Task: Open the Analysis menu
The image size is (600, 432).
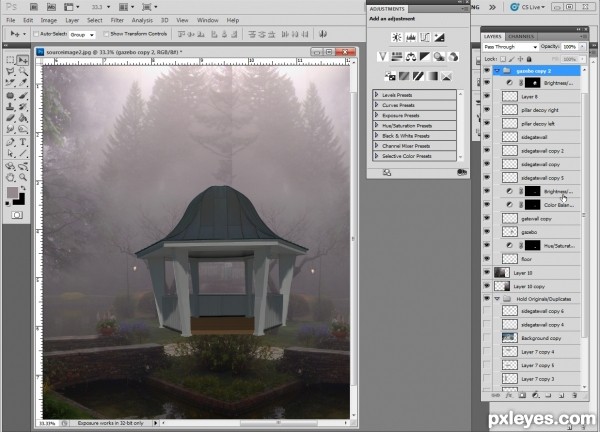Action: pos(142,20)
